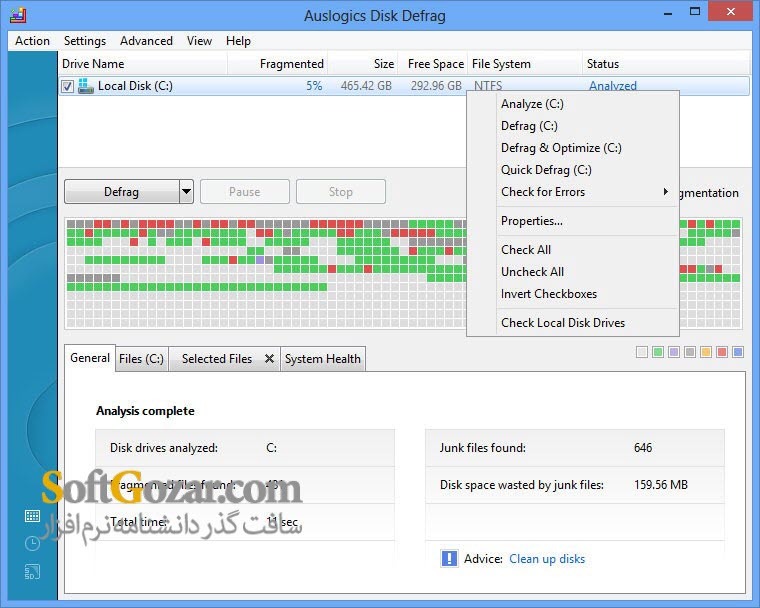This screenshot has height=608, width=760.
Task: Select Invert Checkboxes menu entry
Action: click(549, 294)
